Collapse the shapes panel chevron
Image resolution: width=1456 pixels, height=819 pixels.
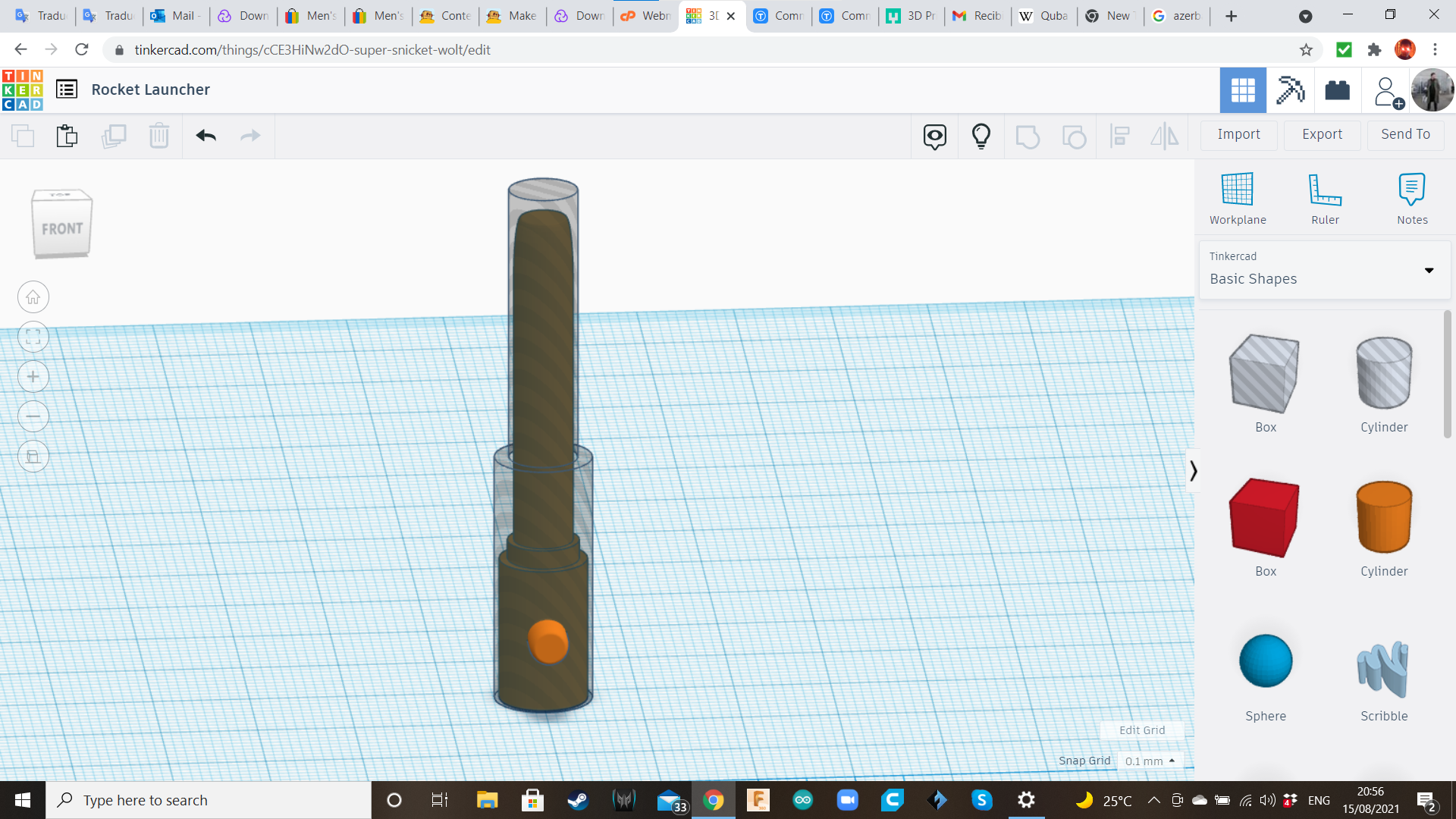(1193, 471)
